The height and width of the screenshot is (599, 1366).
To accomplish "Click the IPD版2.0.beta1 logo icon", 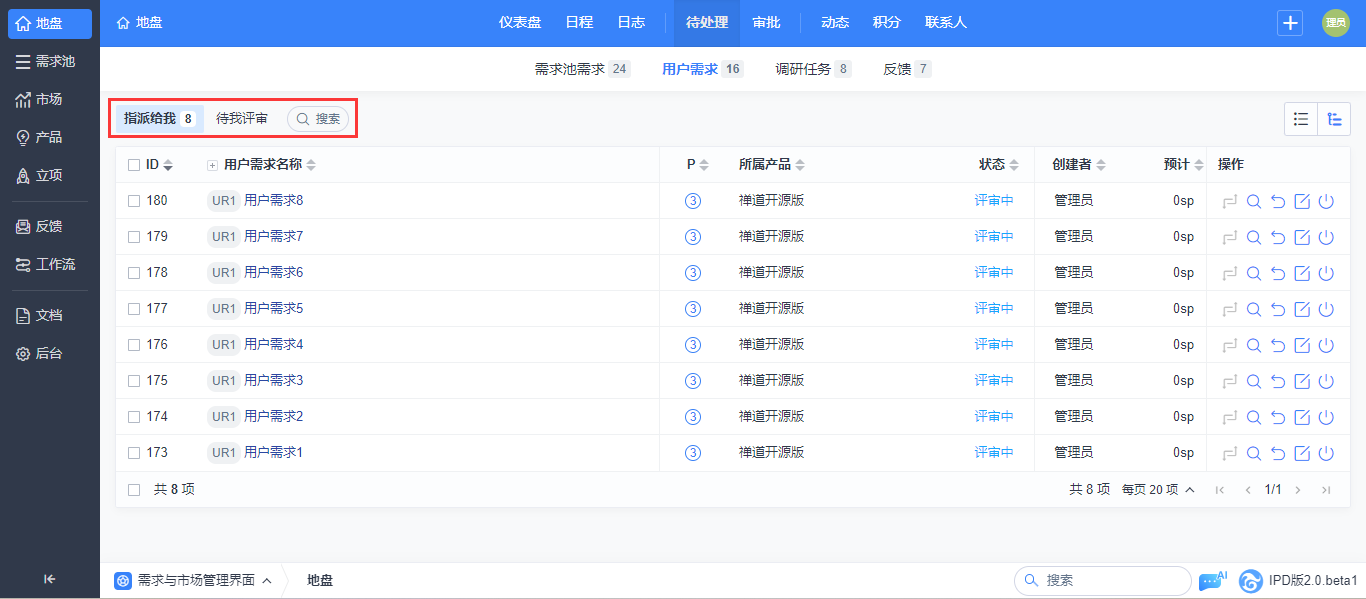I will (x=1250, y=580).
